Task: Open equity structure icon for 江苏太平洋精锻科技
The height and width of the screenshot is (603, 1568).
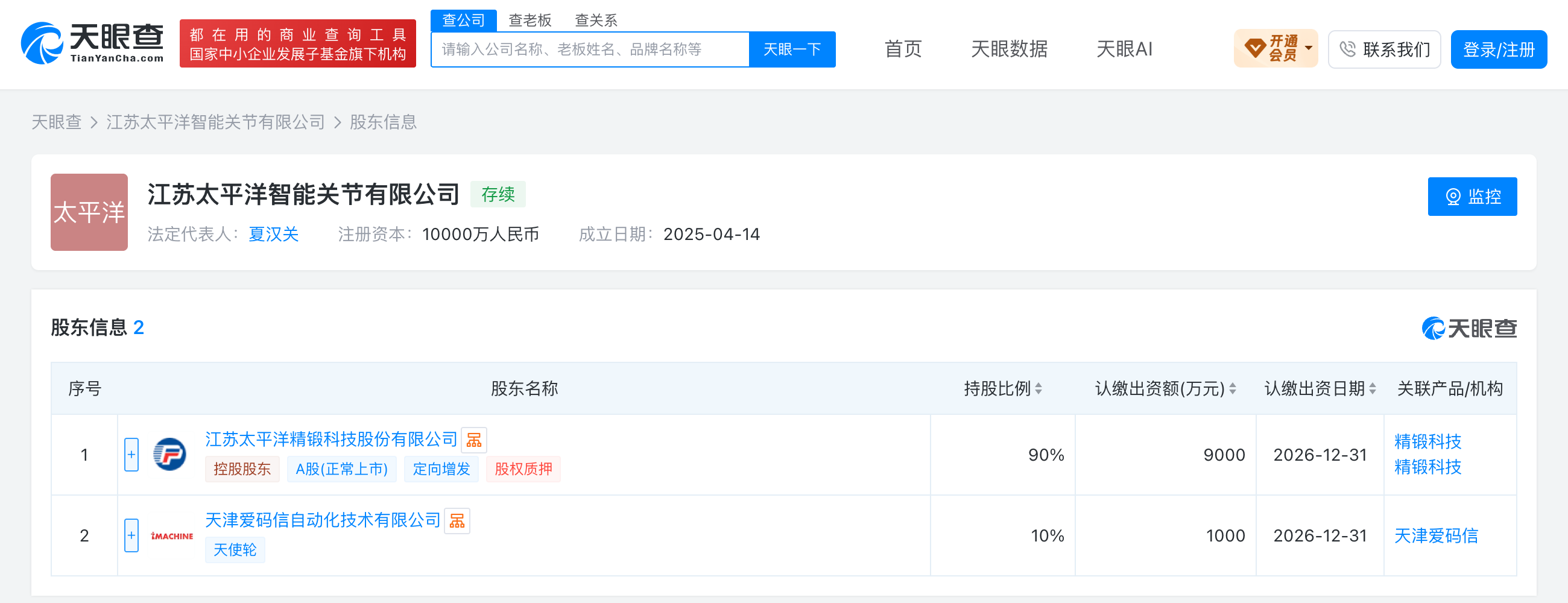Action: point(473,440)
